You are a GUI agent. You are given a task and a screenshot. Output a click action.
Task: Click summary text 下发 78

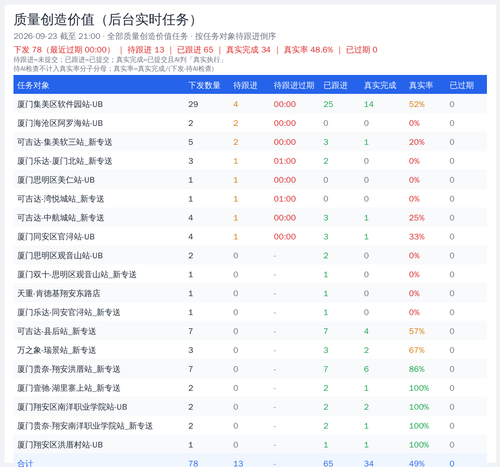pos(28,50)
